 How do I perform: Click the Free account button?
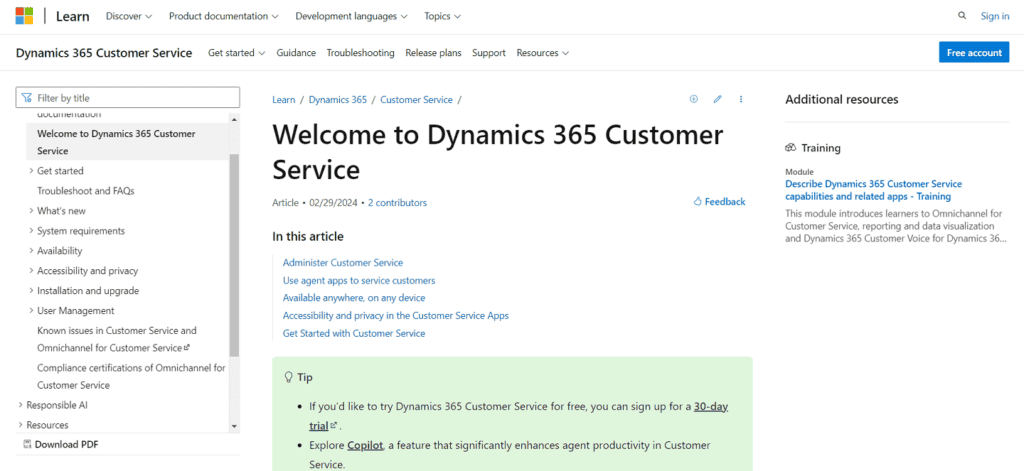tap(974, 53)
